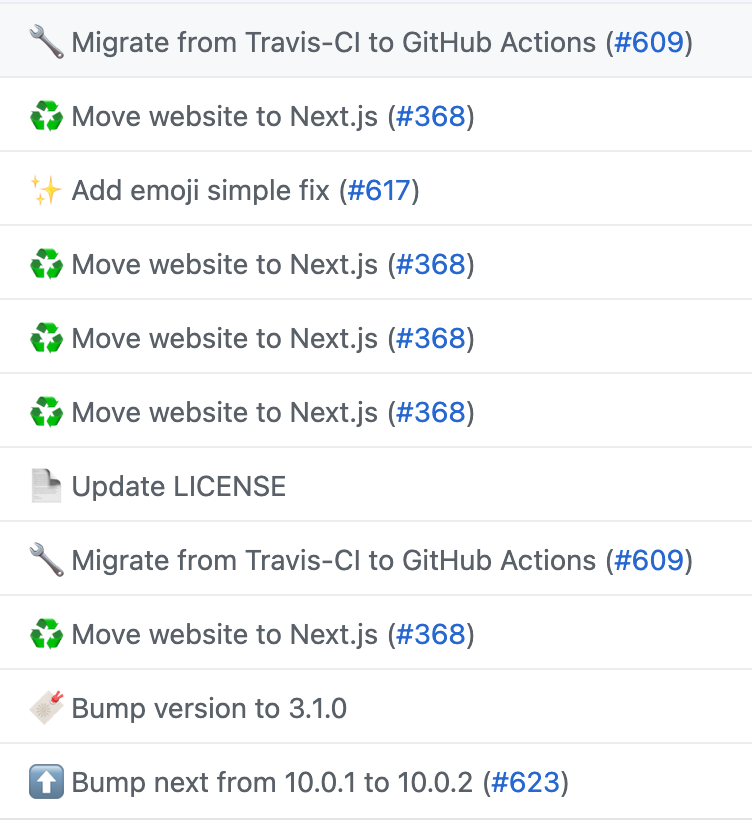
Task: Open the #609 link below Update LICENSE row
Action: (x=649, y=560)
